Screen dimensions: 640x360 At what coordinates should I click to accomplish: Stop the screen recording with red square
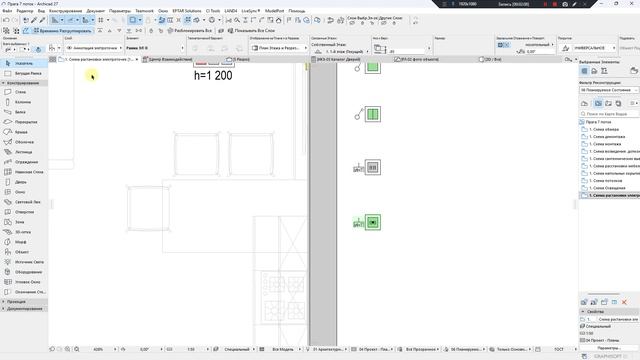[x=554, y=4]
